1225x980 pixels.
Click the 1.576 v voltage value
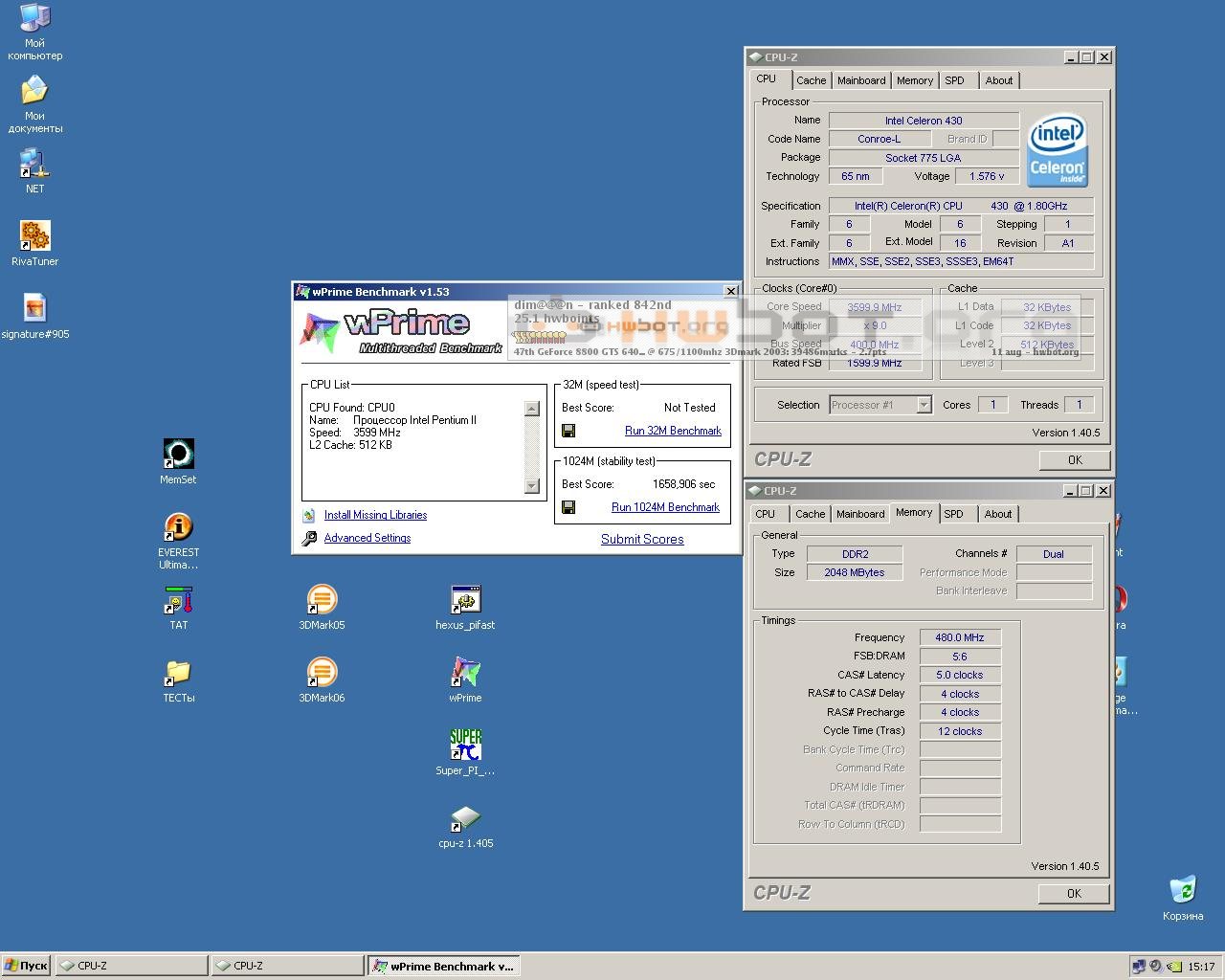point(987,176)
